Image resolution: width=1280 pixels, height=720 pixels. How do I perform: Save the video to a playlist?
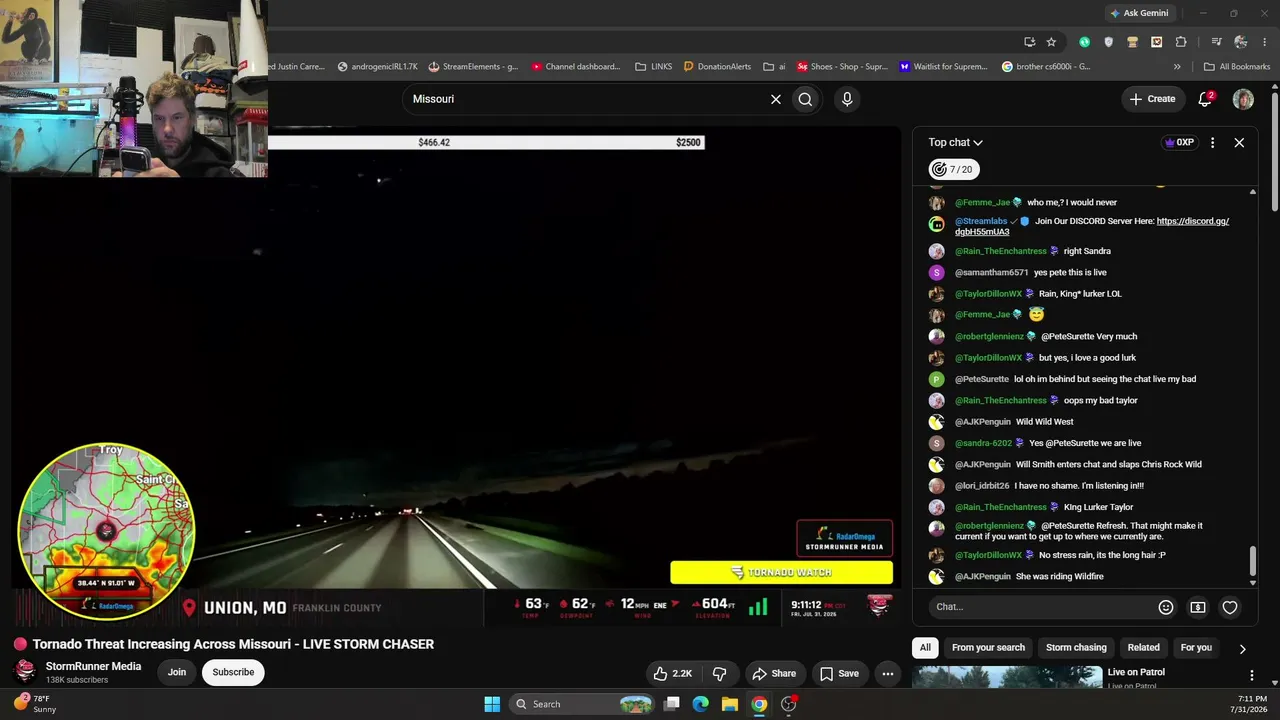(839, 674)
